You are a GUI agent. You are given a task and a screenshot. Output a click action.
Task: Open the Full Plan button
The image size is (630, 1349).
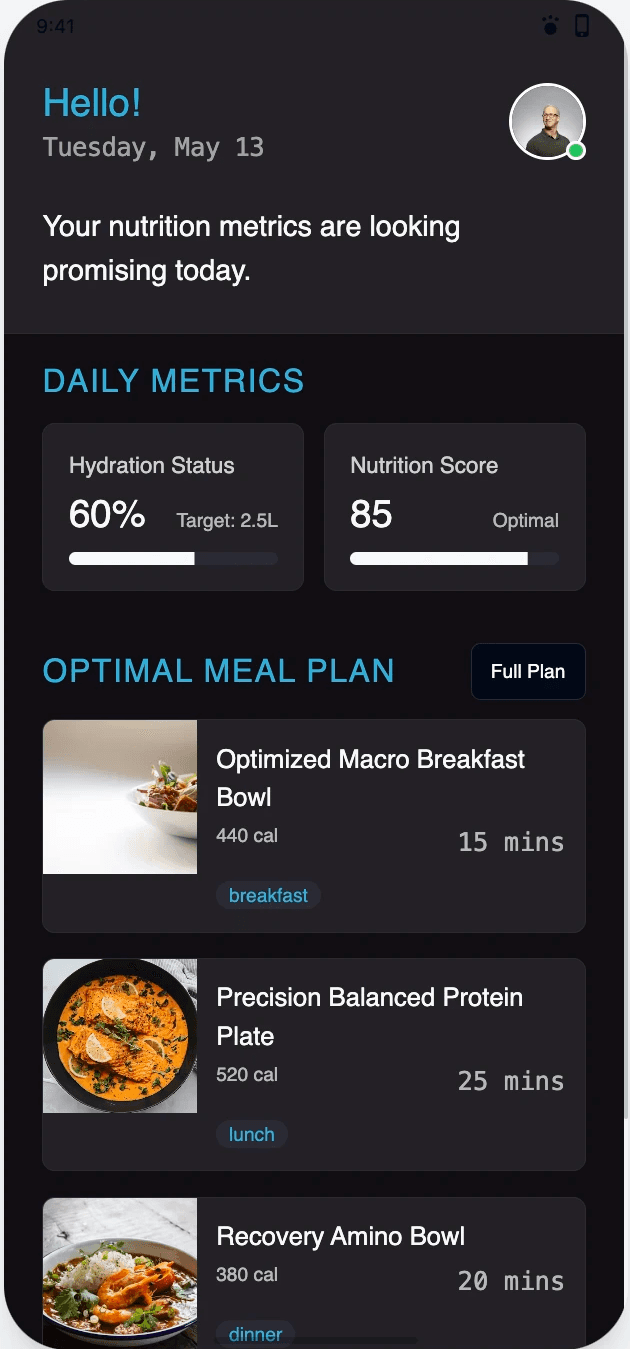click(x=528, y=671)
